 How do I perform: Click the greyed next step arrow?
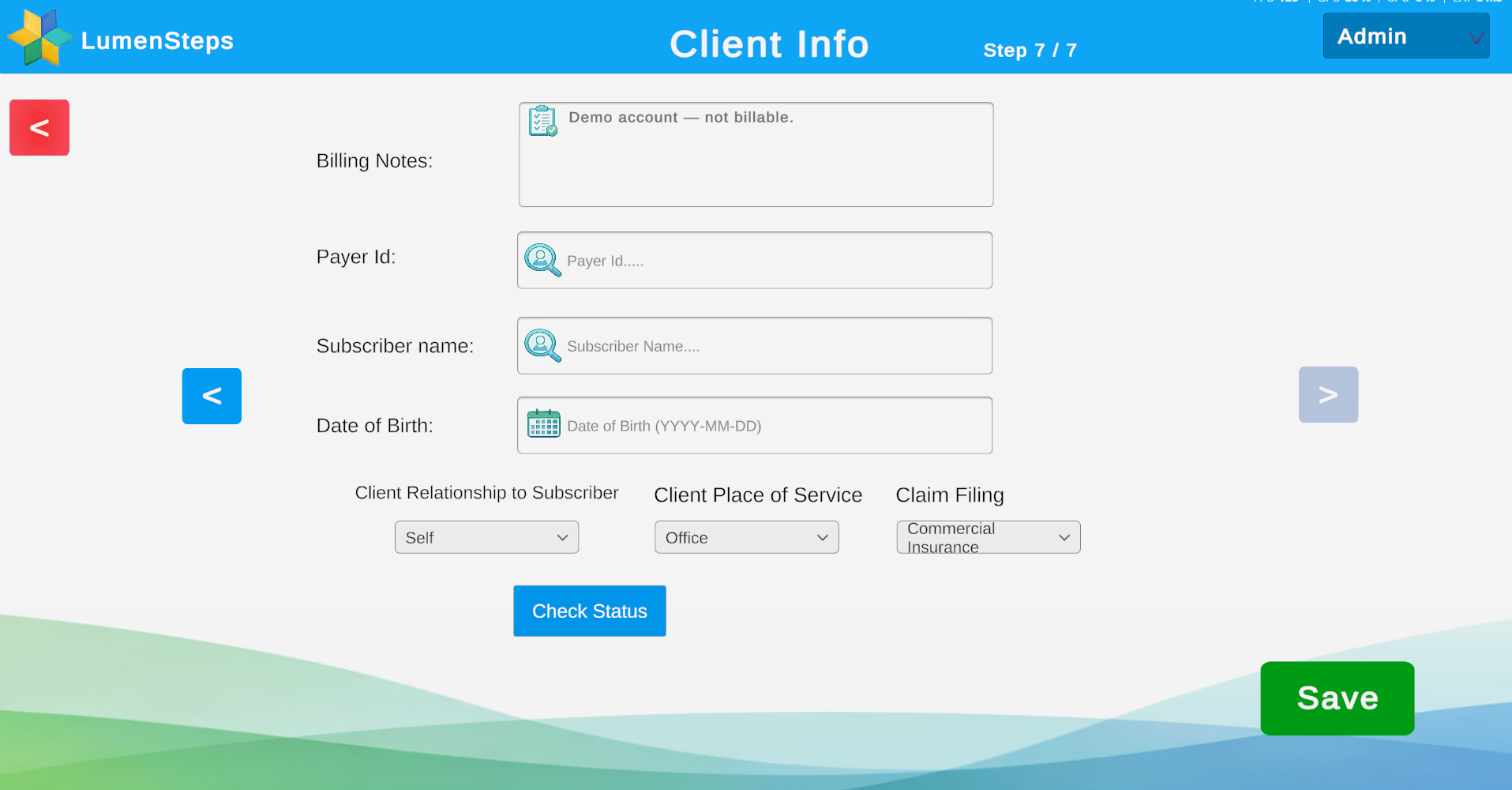1328,394
